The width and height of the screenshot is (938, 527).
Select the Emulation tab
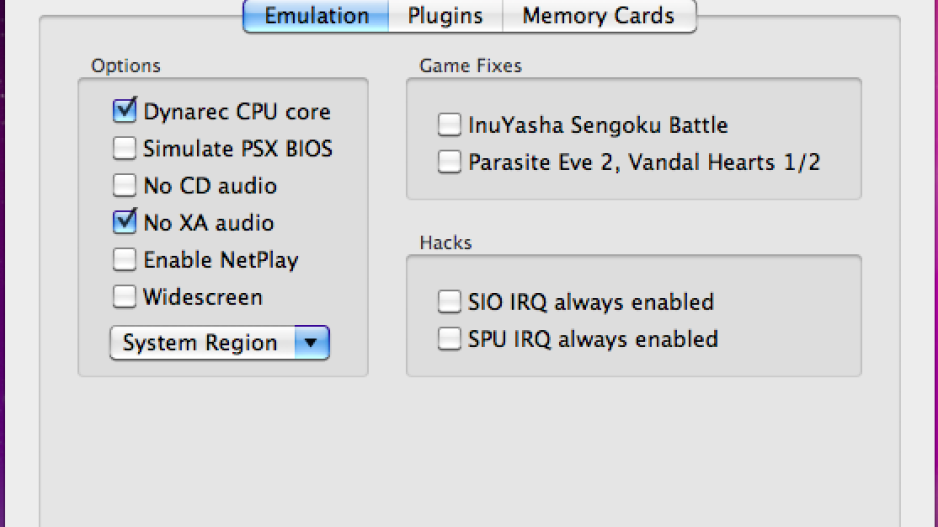316,16
